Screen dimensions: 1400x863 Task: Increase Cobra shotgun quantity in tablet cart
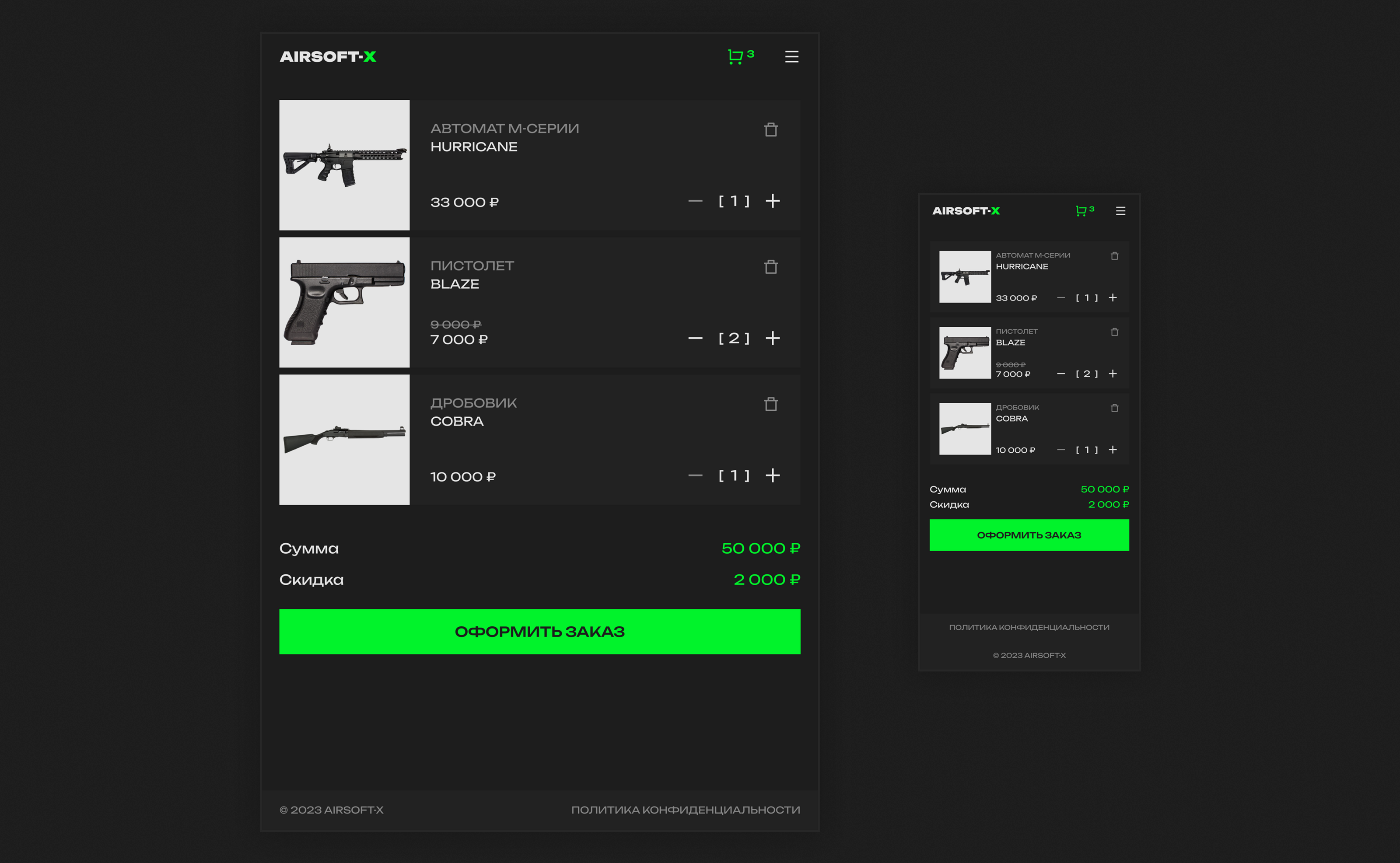pyautogui.click(x=772, y=475)
